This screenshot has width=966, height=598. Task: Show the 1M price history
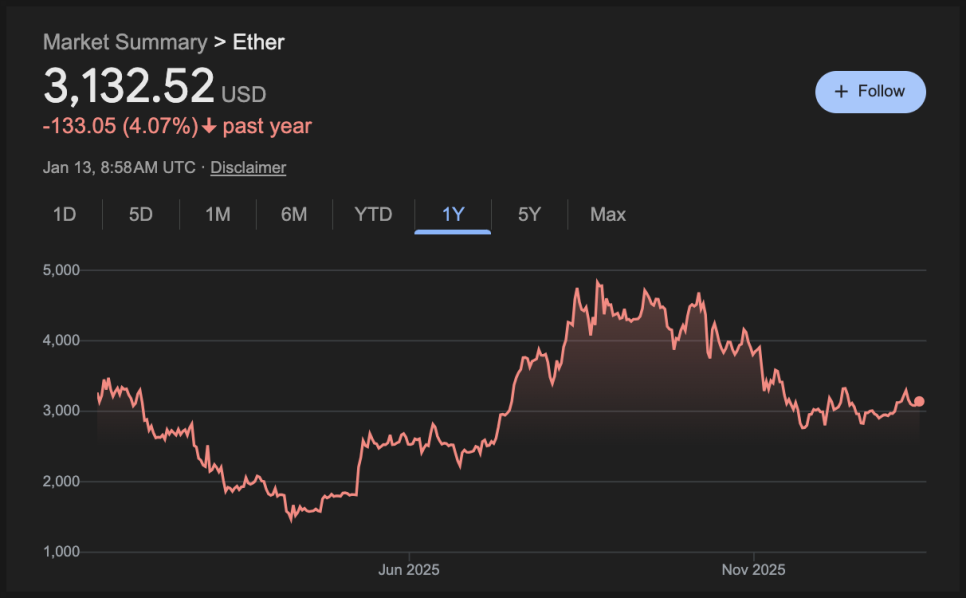coord(218,214)
